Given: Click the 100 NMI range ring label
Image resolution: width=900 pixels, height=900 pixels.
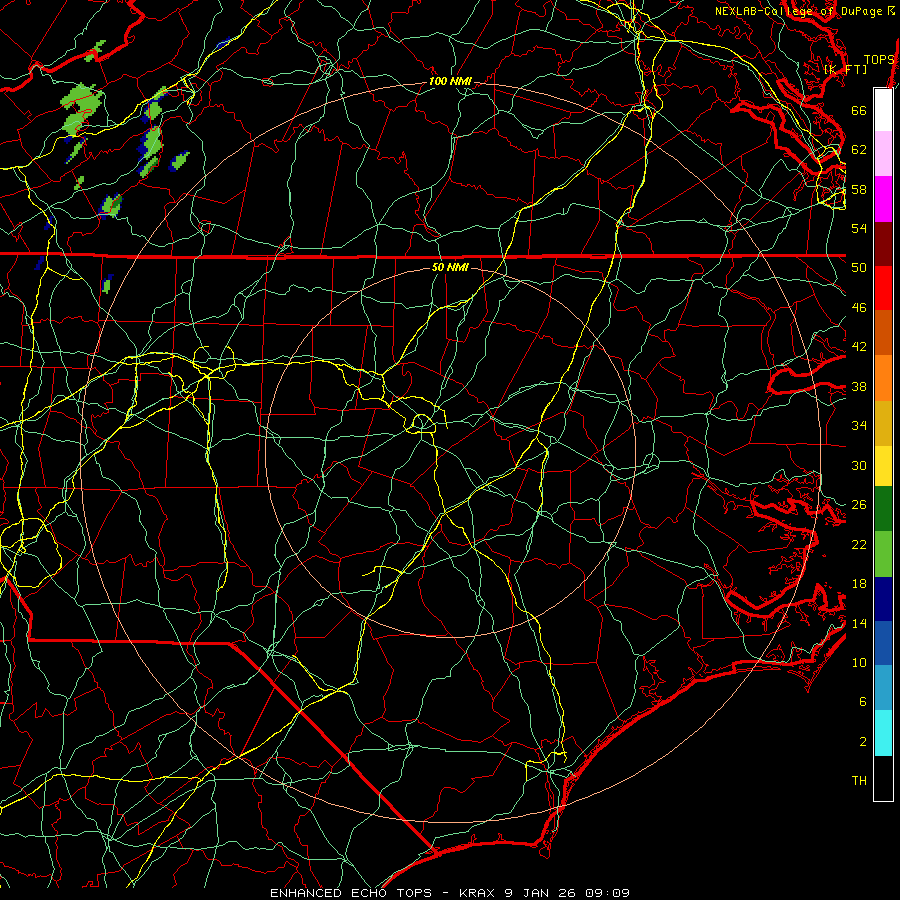Looking at the screenshot, I should point(450,82).
